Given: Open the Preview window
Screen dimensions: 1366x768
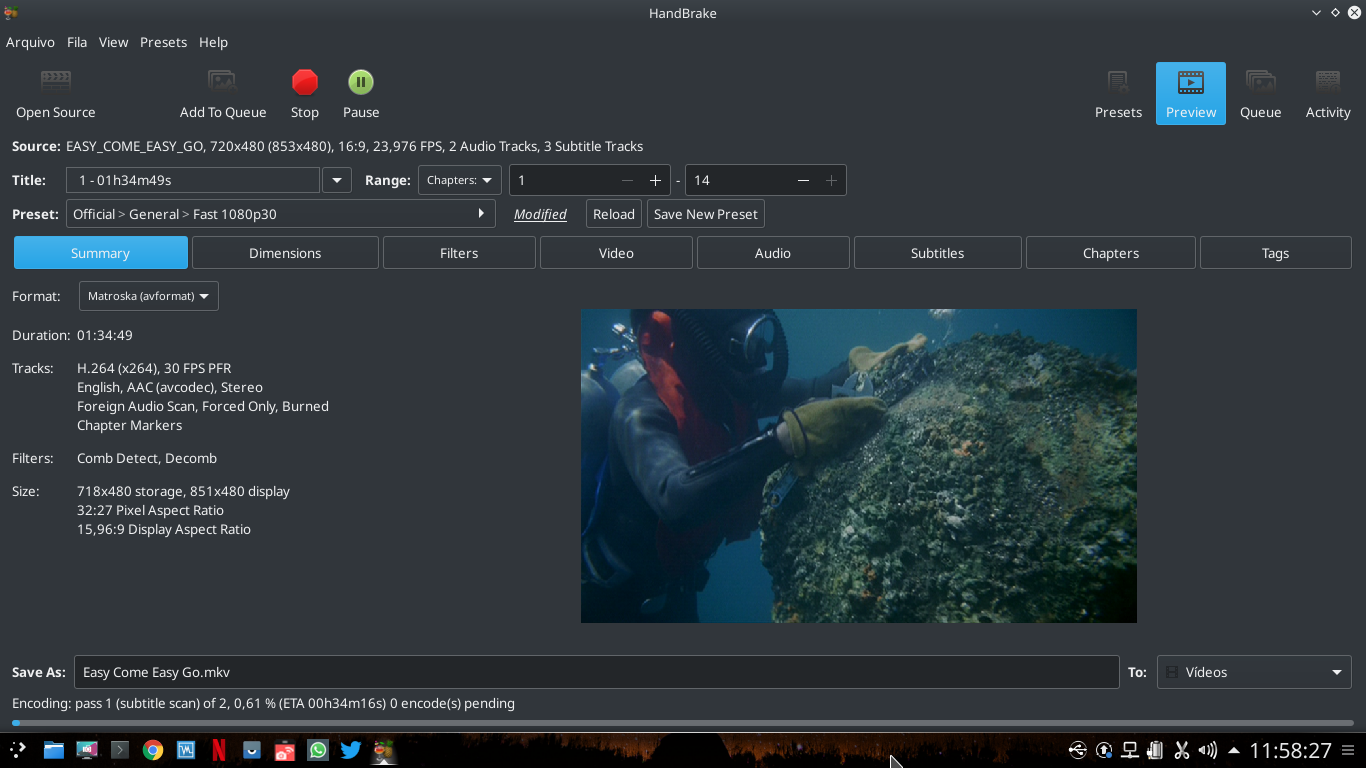Looking at the screenshot, I should pos(1191,94).
